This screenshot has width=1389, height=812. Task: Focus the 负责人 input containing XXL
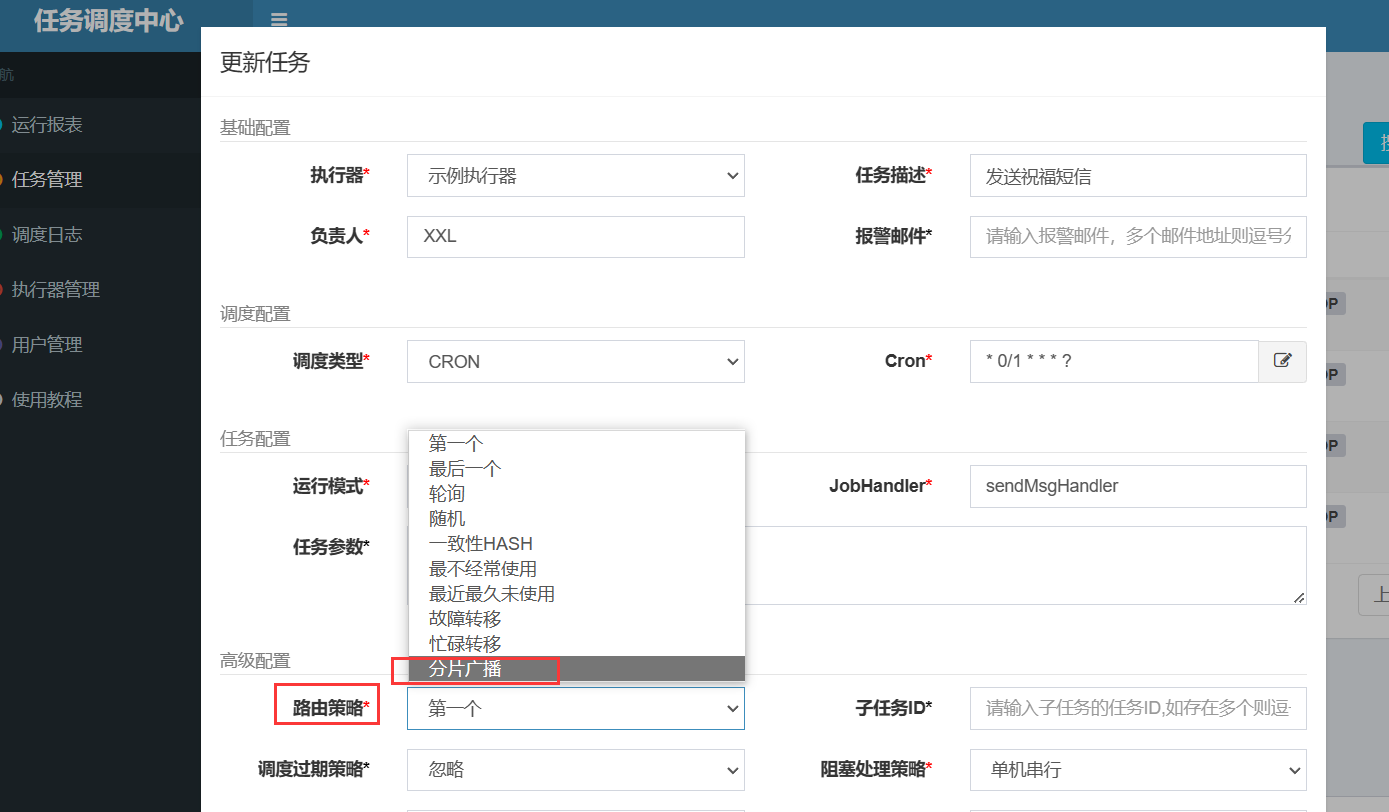(576, 237)
